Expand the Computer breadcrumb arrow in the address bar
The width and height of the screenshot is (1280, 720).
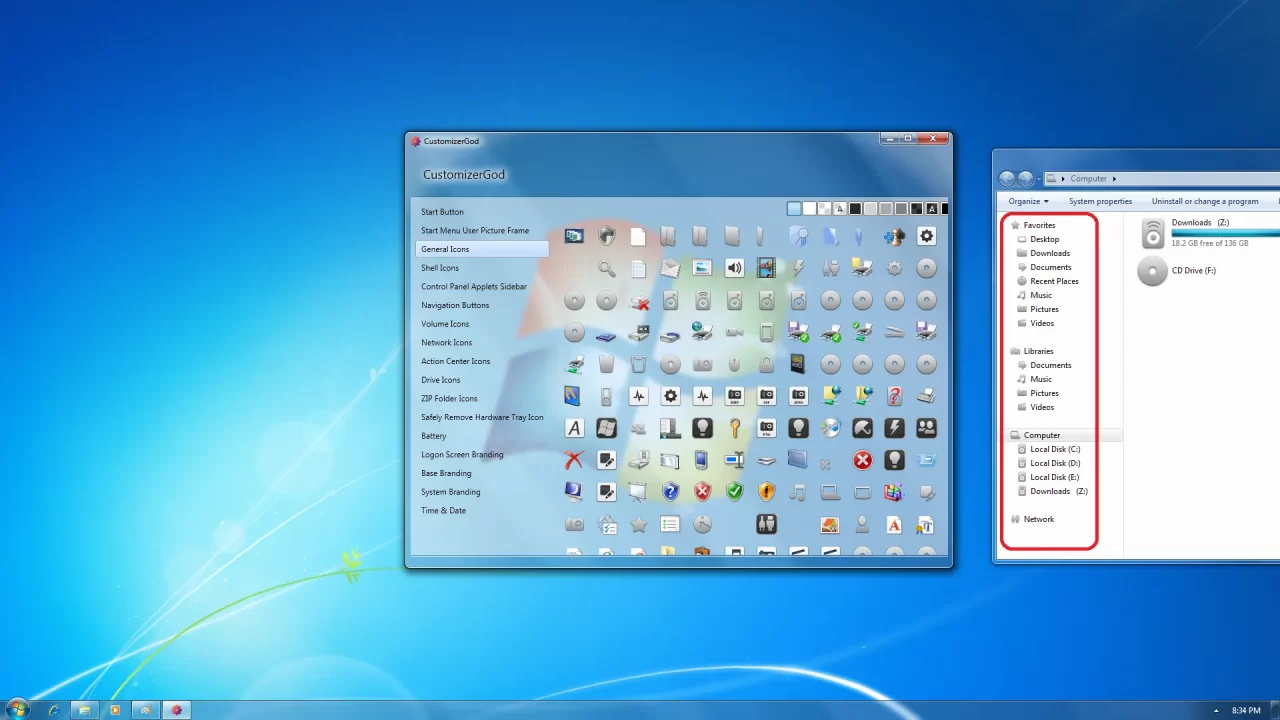coord(1113,178)
